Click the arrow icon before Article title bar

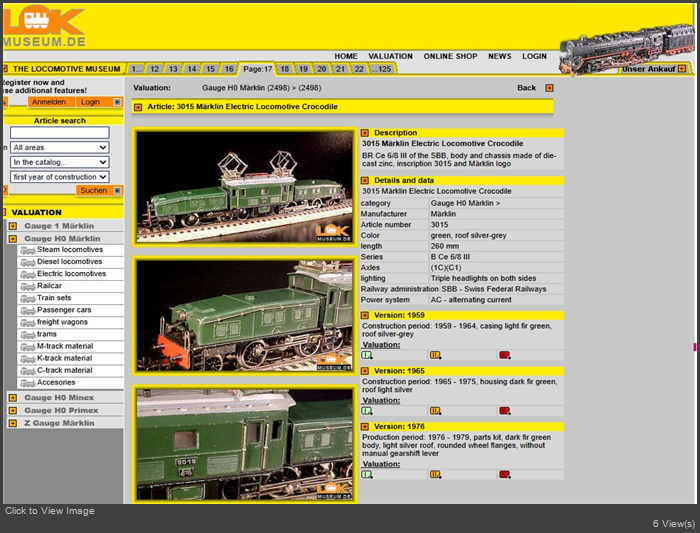click(x=138, y=107)
